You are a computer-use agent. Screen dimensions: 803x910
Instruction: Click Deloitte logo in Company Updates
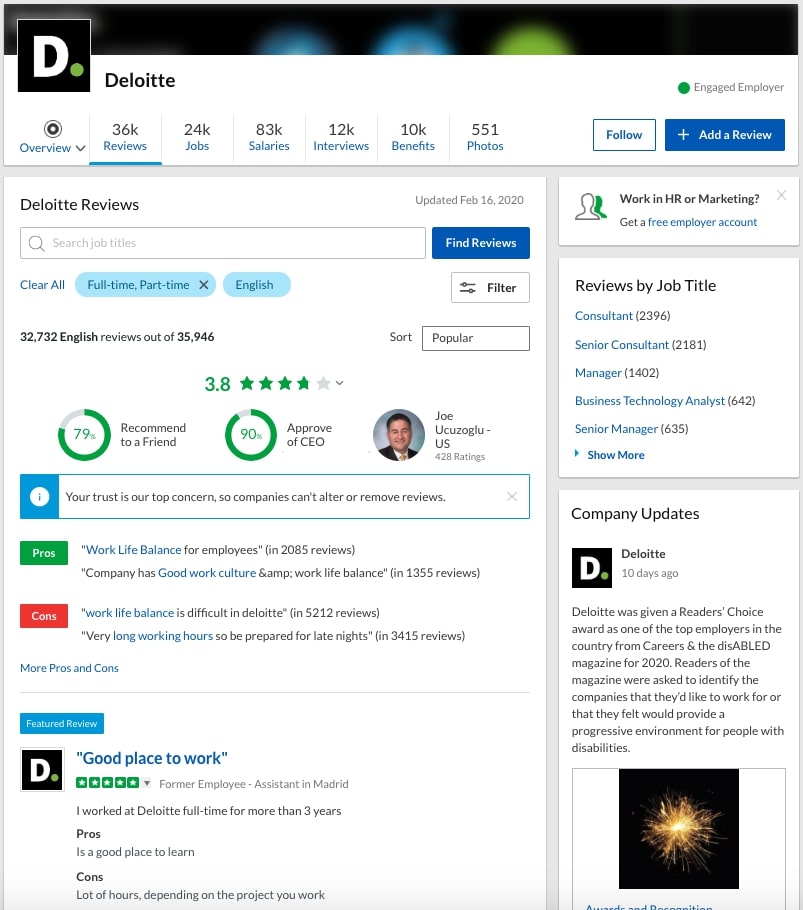(592, 568)
